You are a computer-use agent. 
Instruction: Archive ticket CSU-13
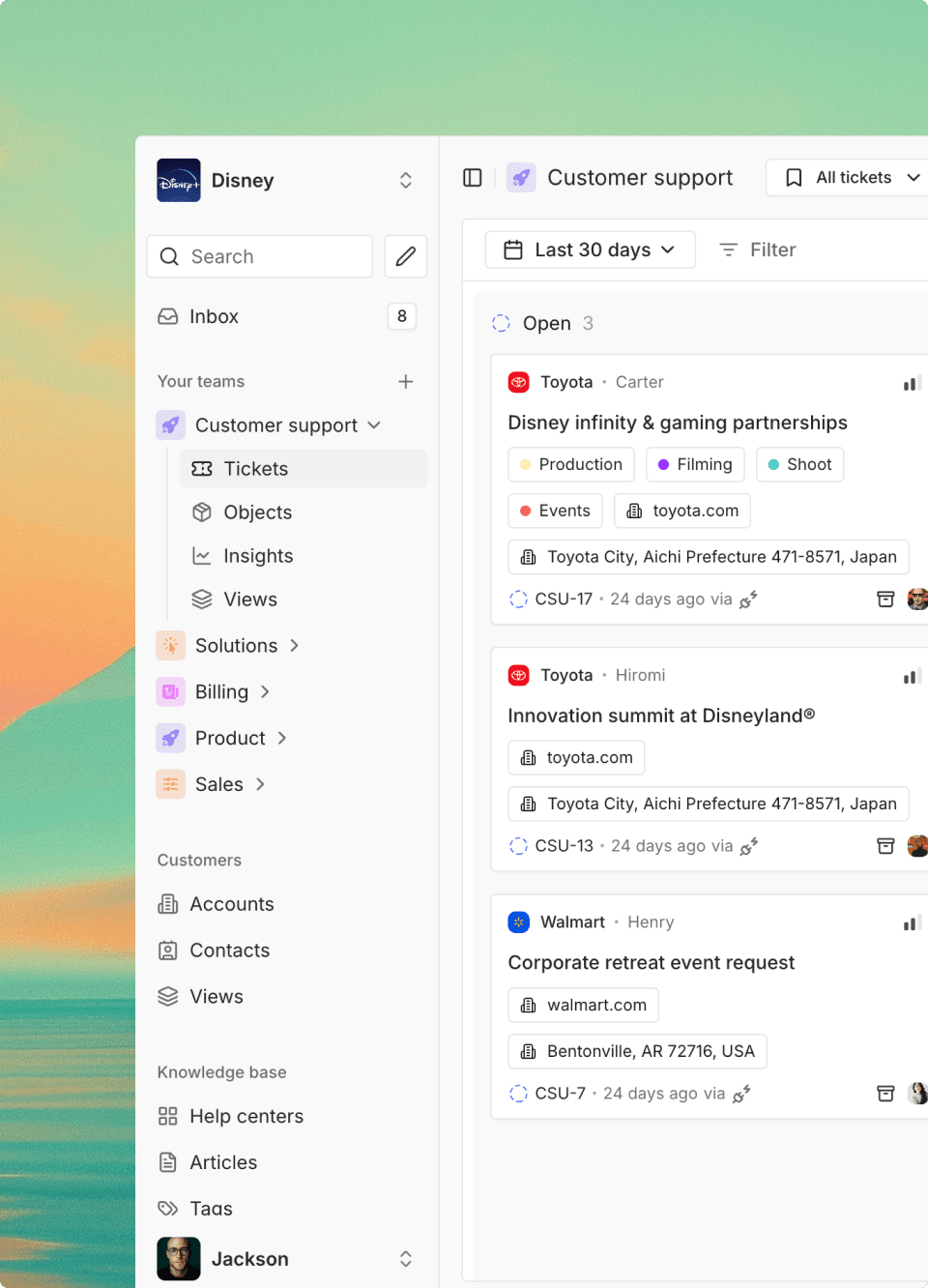point(885,846)
